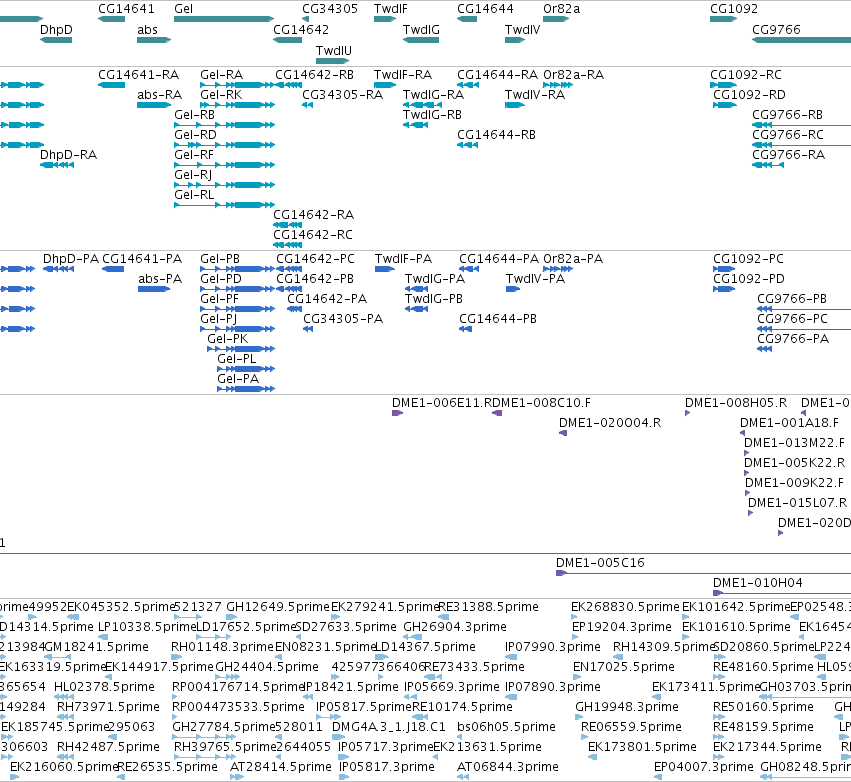Select the CG34305 gene label
Image resolution: width=851 pixels, height=782 pixels.
(x=329, y=9)
